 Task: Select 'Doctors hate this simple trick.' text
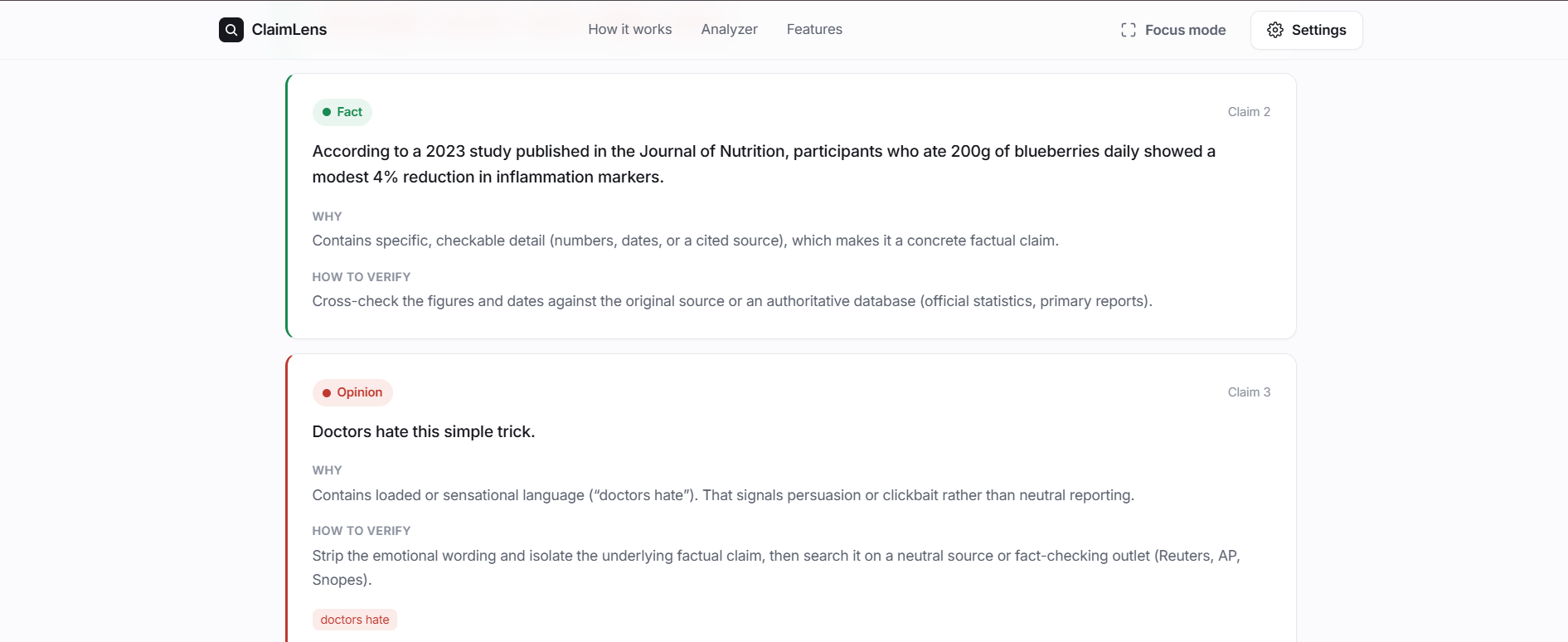pos(424,431)
